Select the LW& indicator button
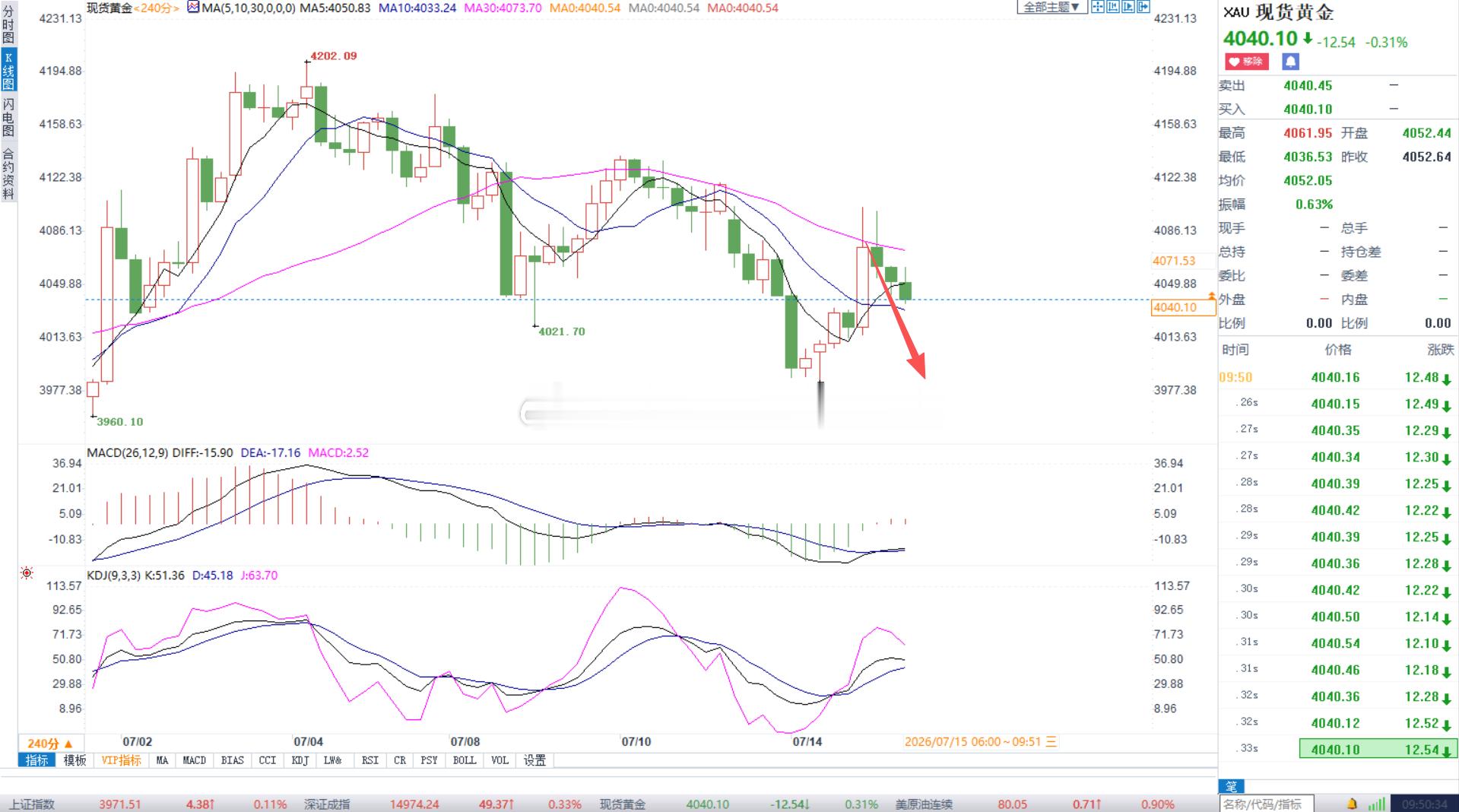 (x=333, y=760)
